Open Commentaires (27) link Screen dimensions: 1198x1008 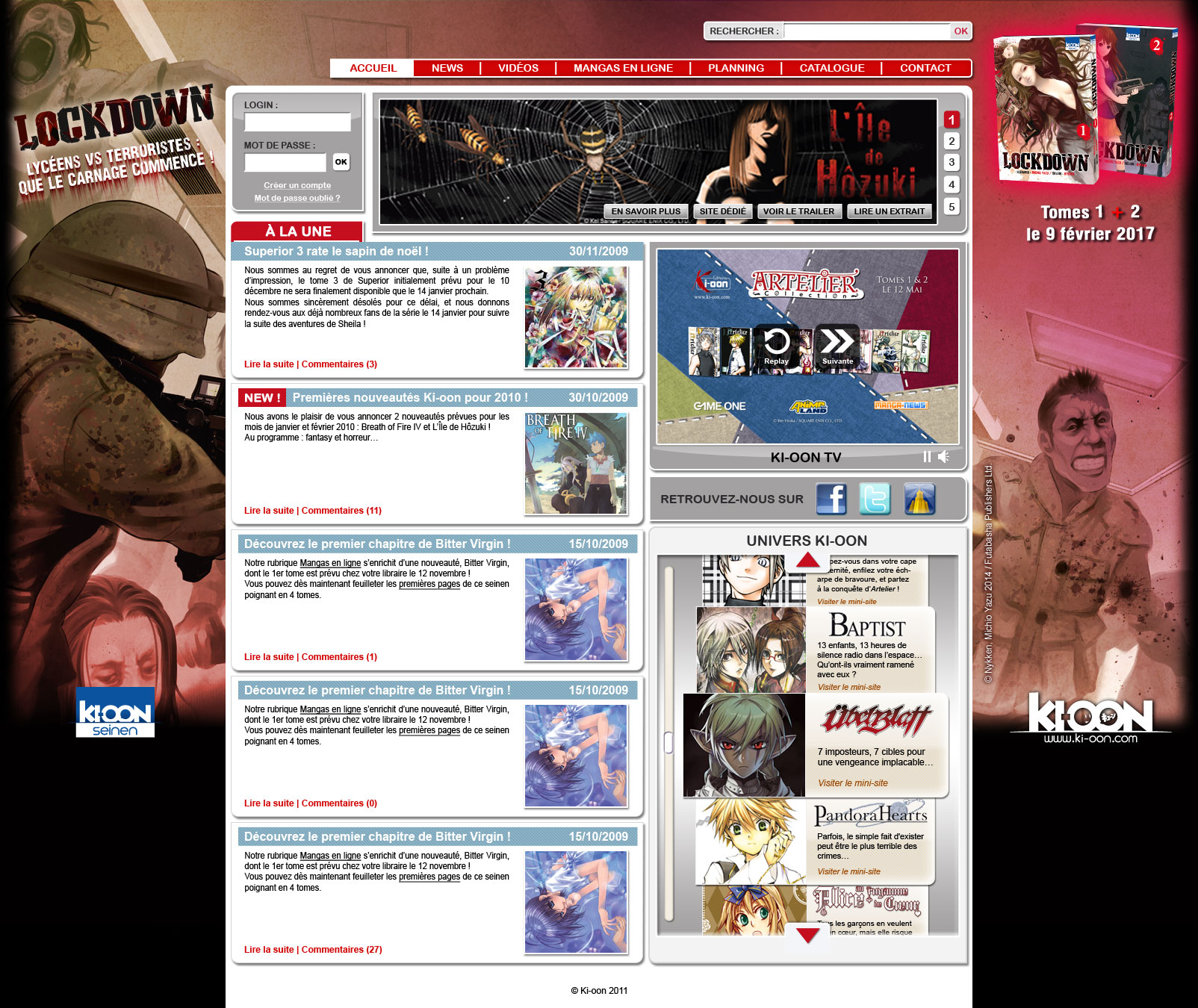pos(341,950)
